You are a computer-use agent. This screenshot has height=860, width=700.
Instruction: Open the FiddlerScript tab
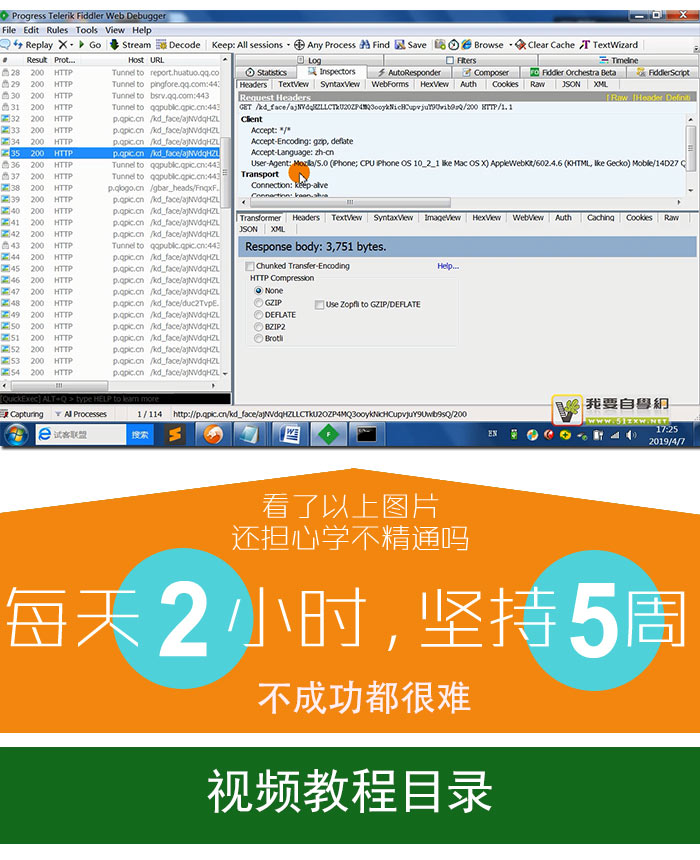(x=663, y=72)
